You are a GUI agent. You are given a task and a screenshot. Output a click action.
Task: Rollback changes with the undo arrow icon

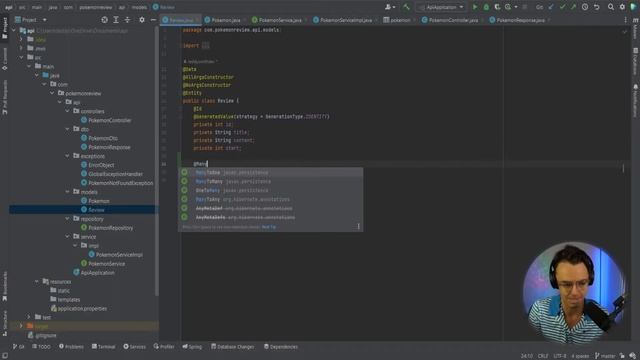coord(596,7)
